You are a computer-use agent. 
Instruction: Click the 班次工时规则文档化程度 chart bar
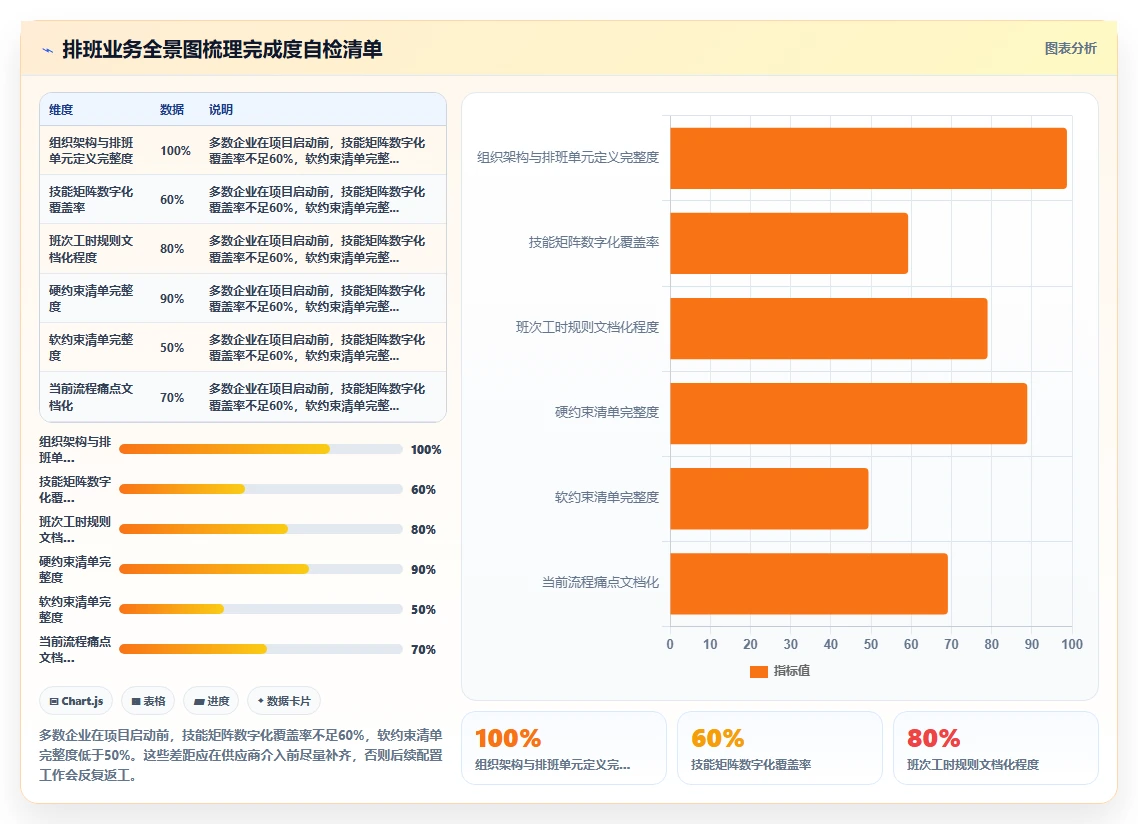tap(829, 328)
